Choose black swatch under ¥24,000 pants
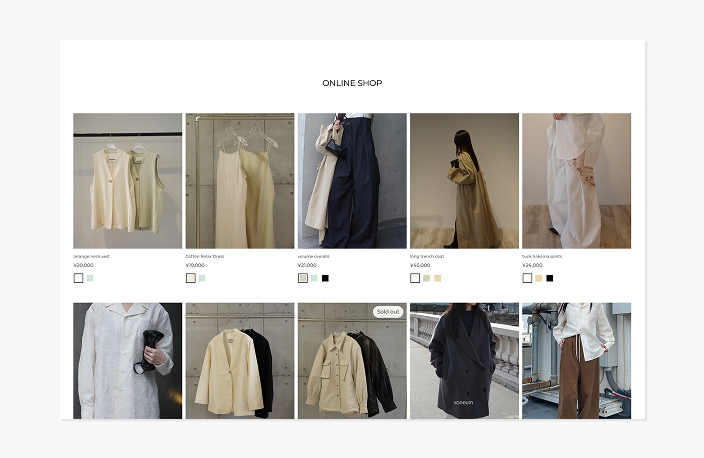This screenshot has height=458, width=704. [549, 278]
